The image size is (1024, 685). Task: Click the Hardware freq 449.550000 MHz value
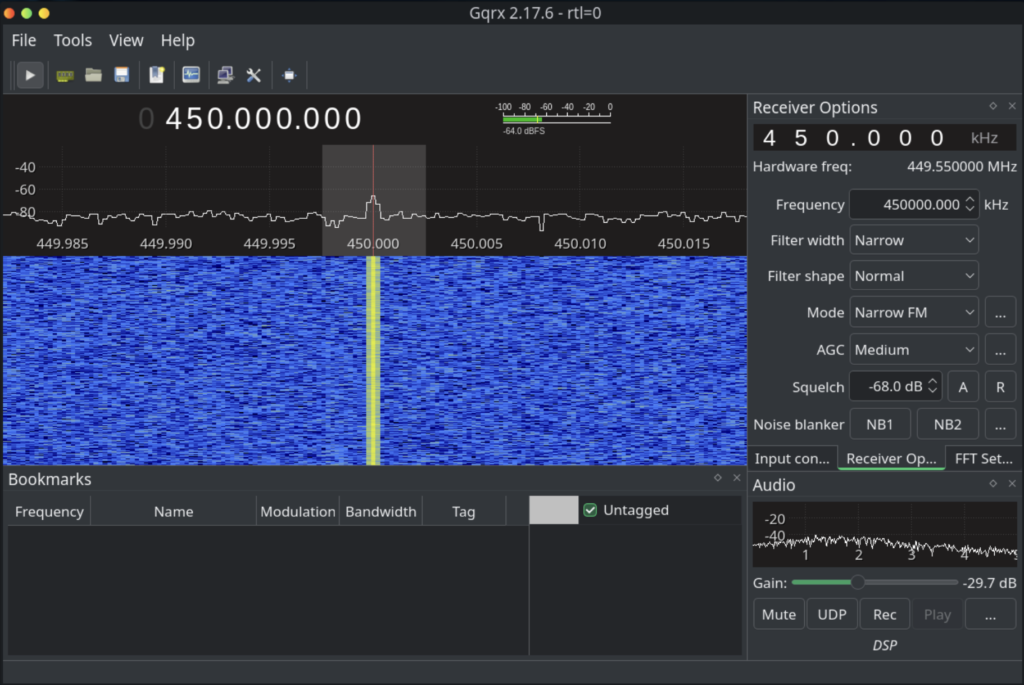[x=961, y=167]
